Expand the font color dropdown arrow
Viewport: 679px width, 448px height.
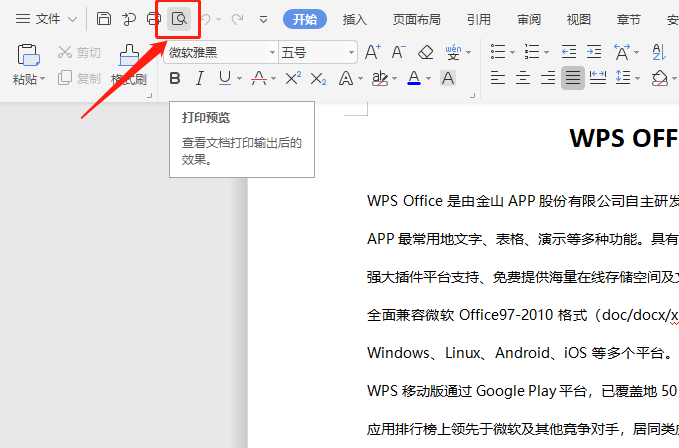click(428, 79)
